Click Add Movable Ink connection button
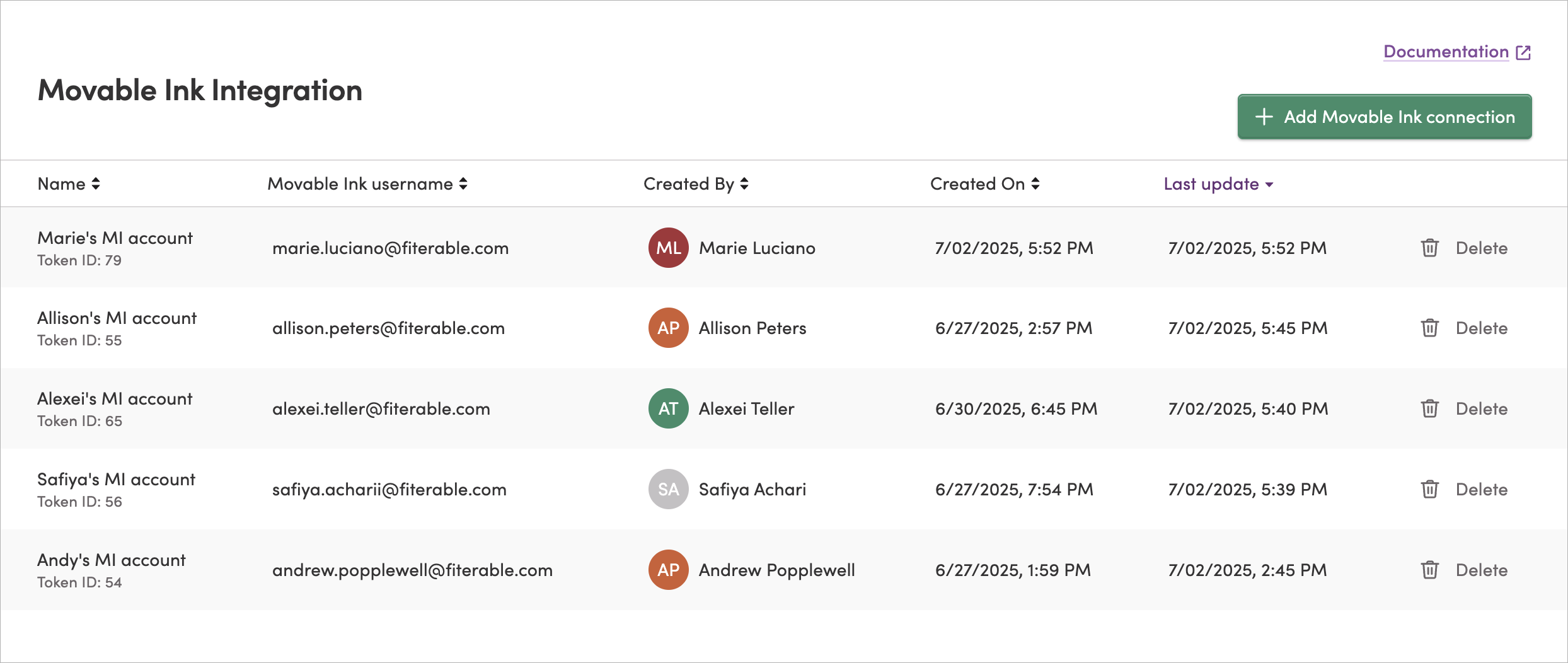This screenshot has height=663, width=1568. click(1385, 117)
